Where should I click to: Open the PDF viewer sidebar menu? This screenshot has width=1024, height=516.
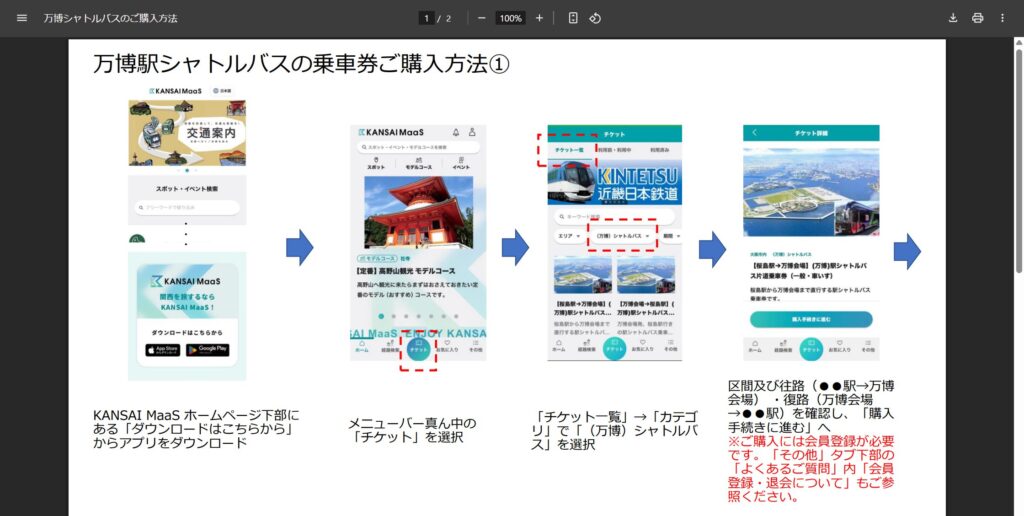pyautogui.click(x=22, y=18)
